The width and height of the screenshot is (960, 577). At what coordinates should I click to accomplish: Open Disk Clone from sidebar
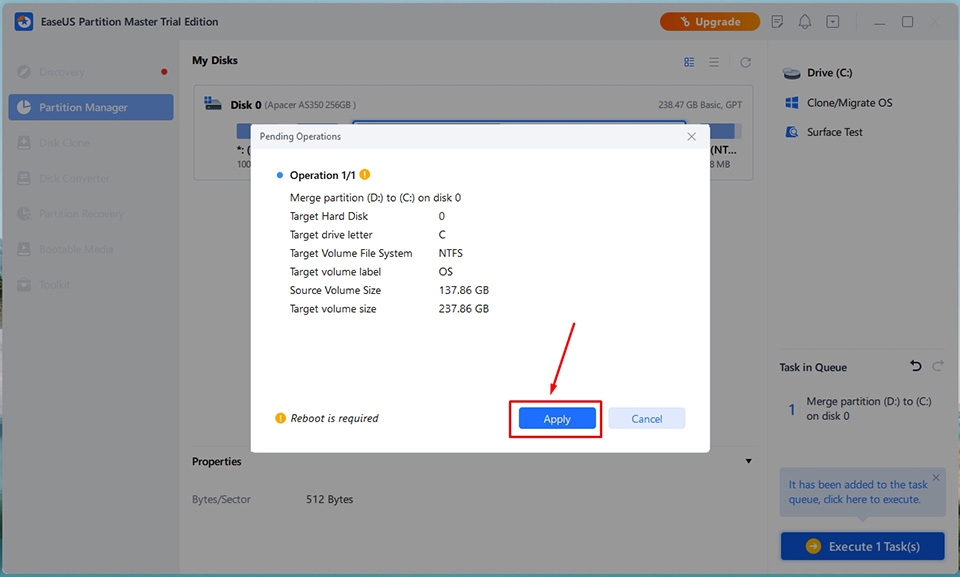coord(91,143)
